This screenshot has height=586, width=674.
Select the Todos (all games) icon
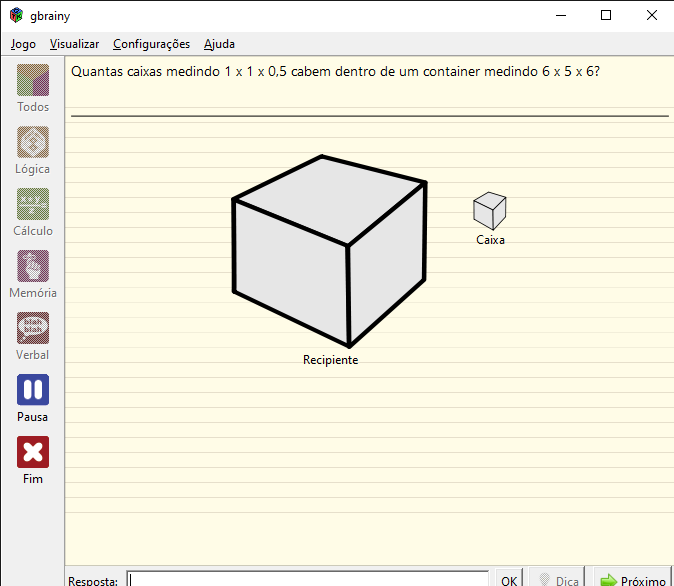[x=33, y=80]
